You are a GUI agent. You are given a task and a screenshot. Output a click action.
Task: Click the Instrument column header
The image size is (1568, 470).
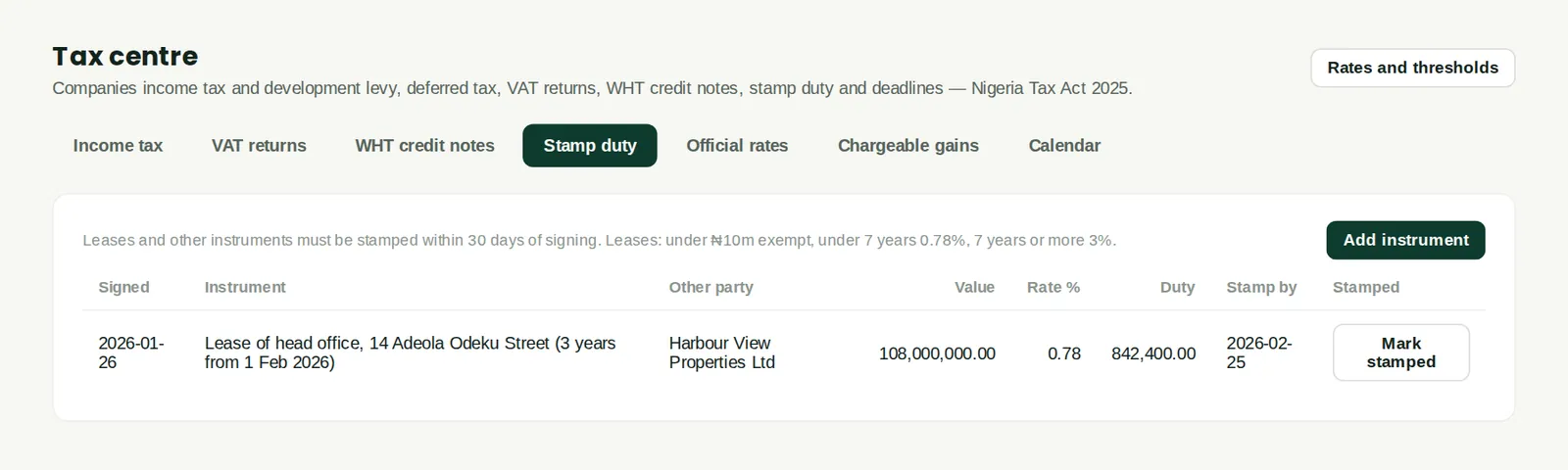pyautogui.click(x=245, y=287)
